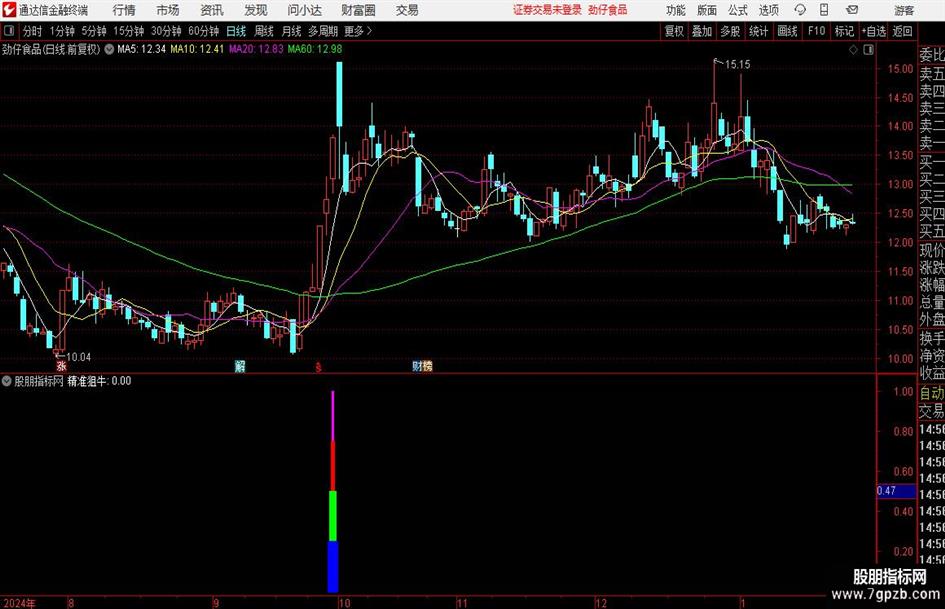
Task: Switch to 15分钟 period
Action: 129,31
